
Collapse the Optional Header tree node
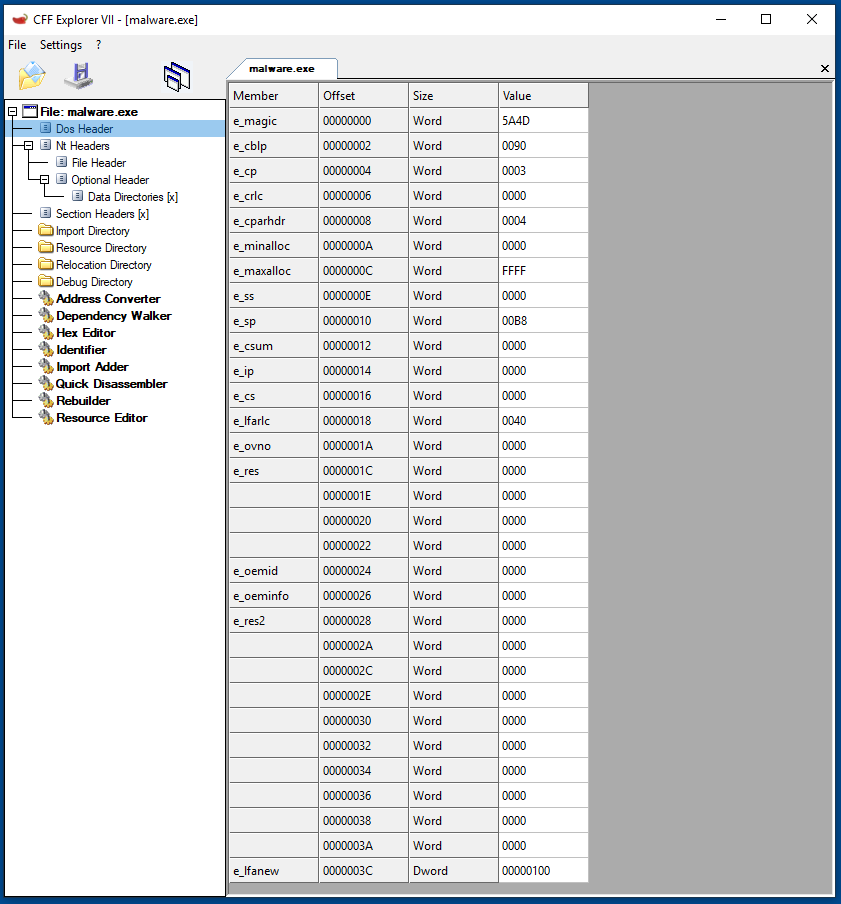[x=44, y=180]
